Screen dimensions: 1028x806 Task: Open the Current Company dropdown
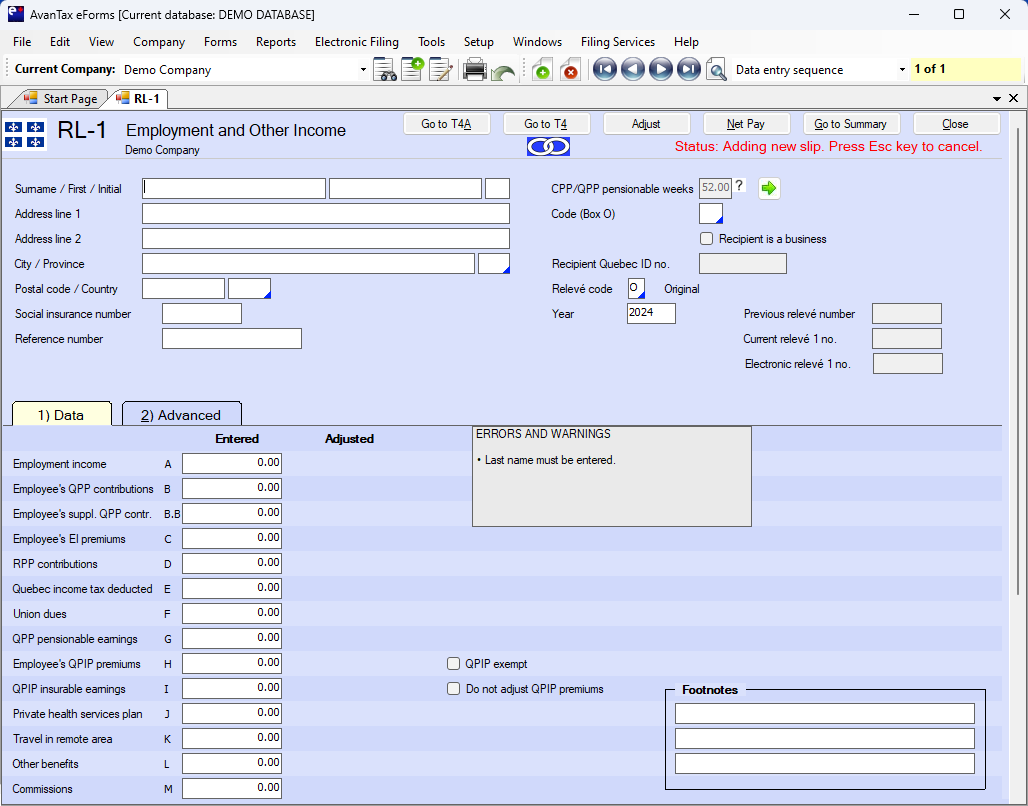click(x=363, y=70)
